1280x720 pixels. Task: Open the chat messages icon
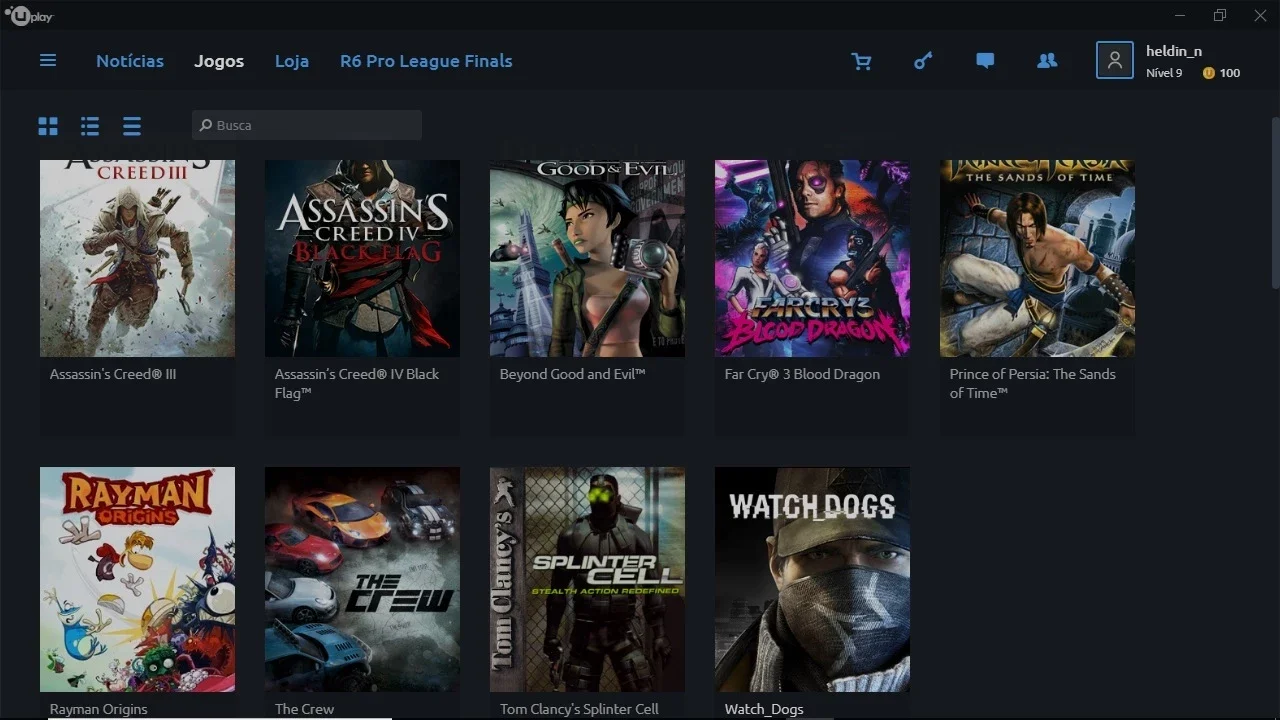click(985, 61)
